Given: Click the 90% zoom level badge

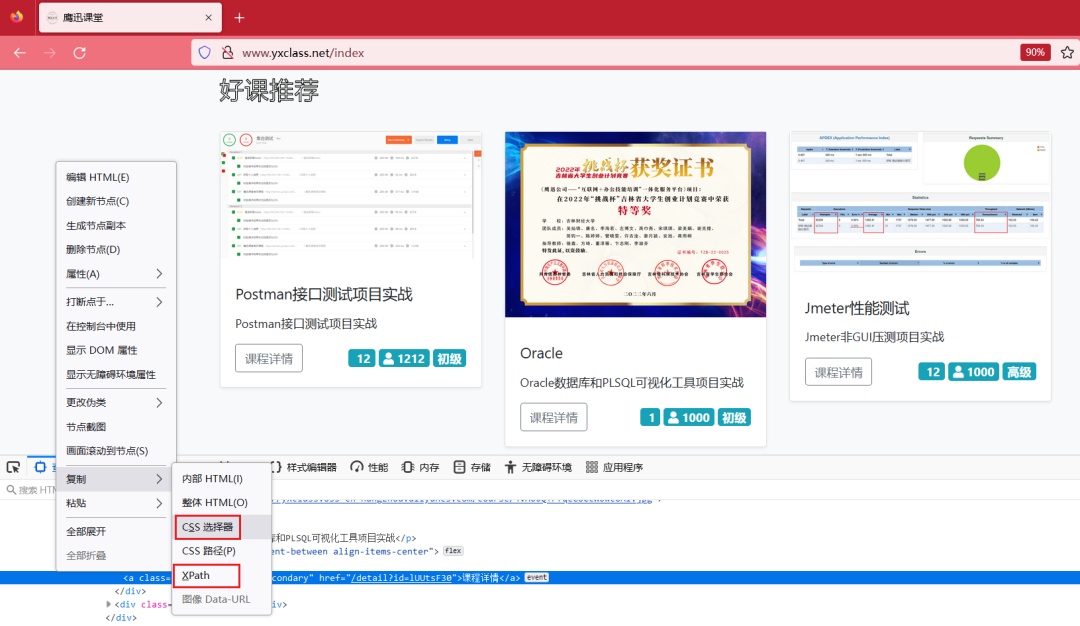Looking at the screenshot, I should tap(1035, 52).
